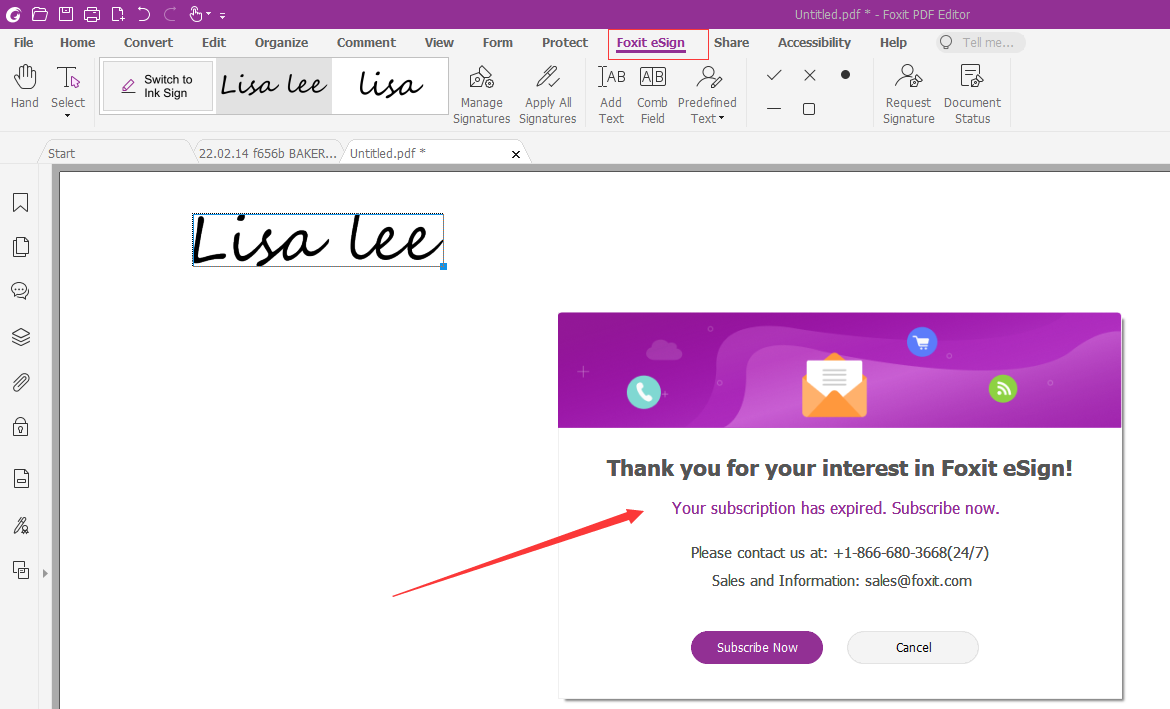Image resolution: width=1170 pixels, height=709 pixels.
Task: Click Switch to Ink Sign button
Action: point(157,86)
